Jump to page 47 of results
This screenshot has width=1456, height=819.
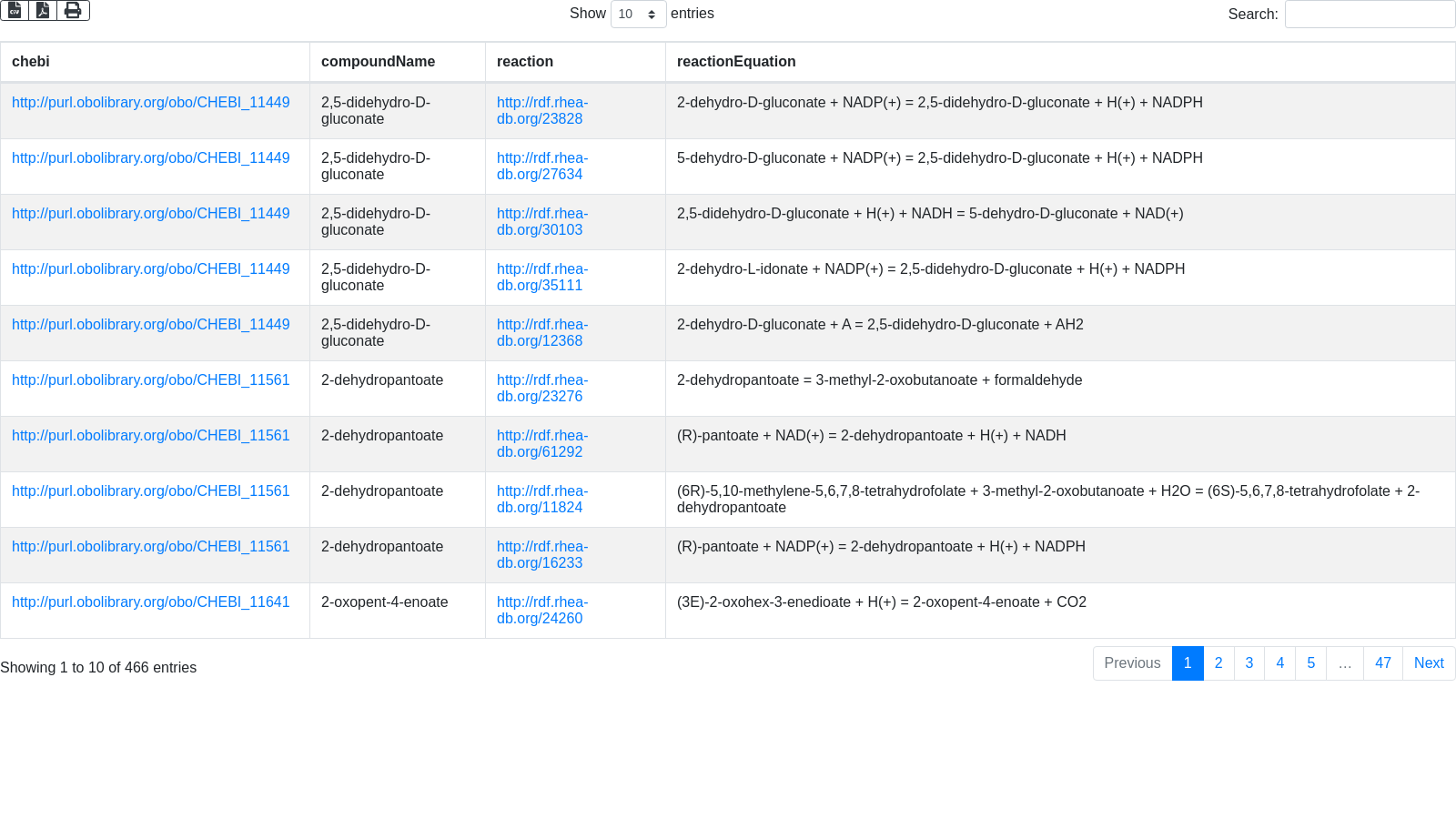1382,663
